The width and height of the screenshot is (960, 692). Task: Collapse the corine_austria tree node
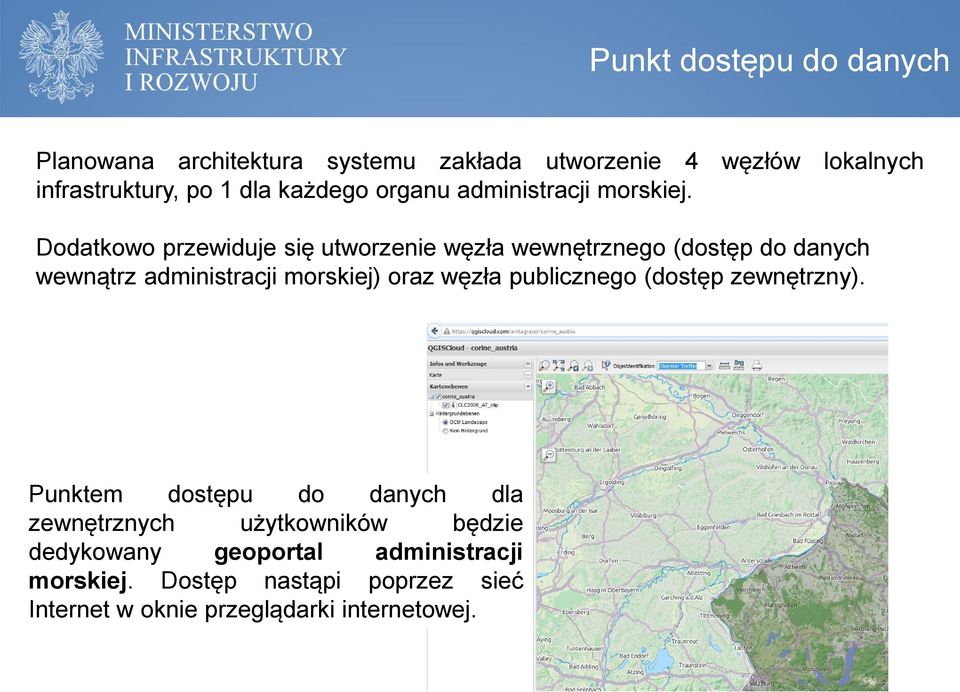pyautogui.click(x=432, y=397)
